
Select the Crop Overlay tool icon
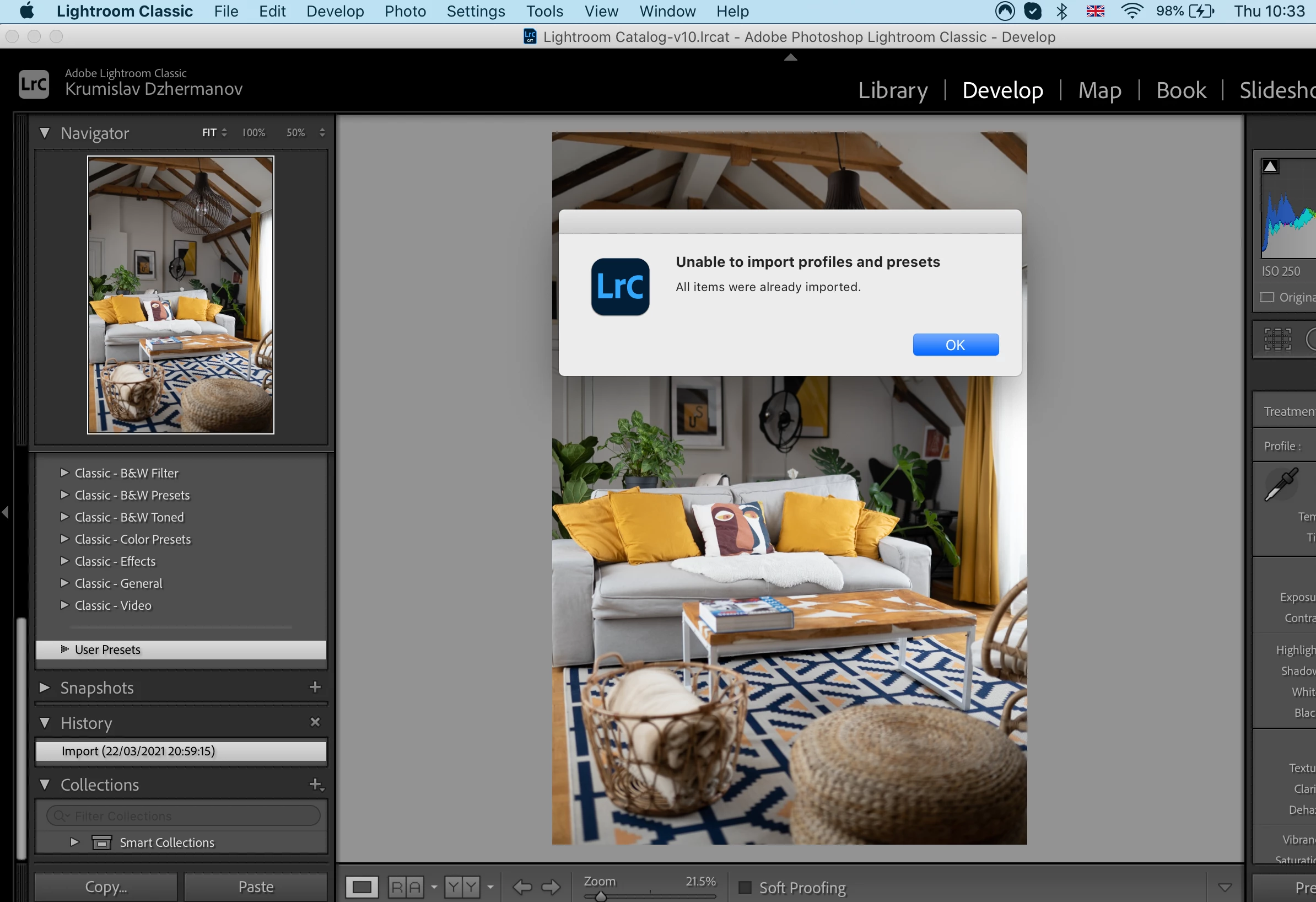click(1277, 340)
